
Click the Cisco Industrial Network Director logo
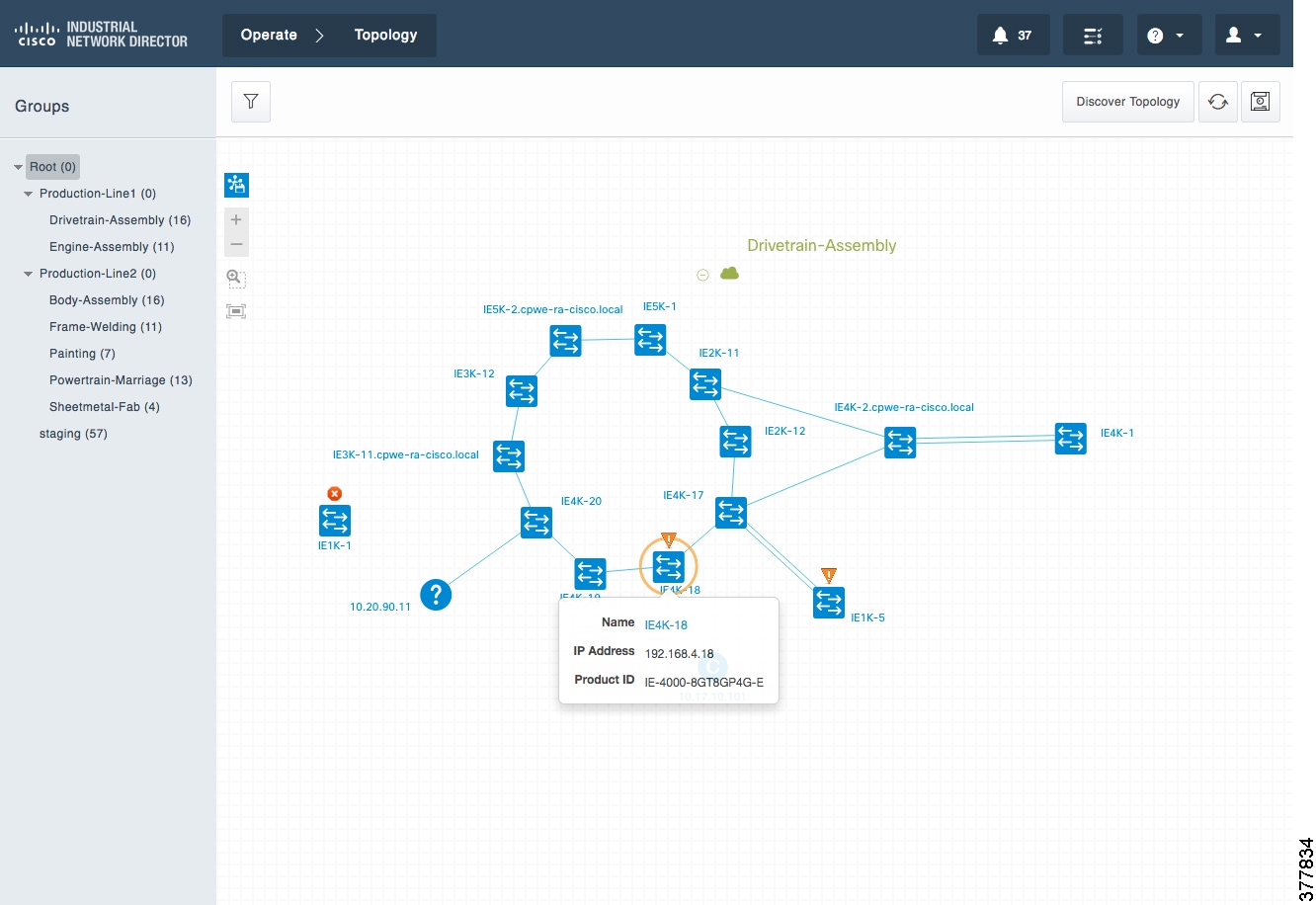pos(101,35)
